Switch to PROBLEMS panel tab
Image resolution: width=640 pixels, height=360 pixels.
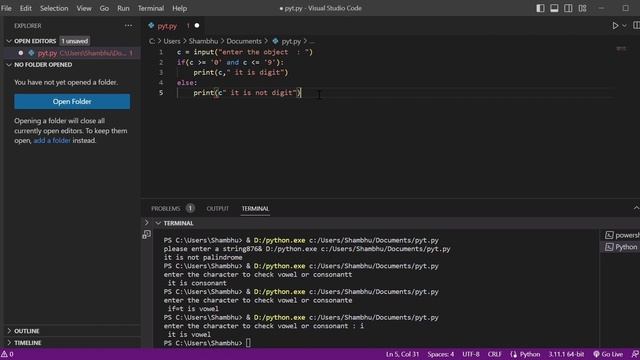click(x=166, y=209)
